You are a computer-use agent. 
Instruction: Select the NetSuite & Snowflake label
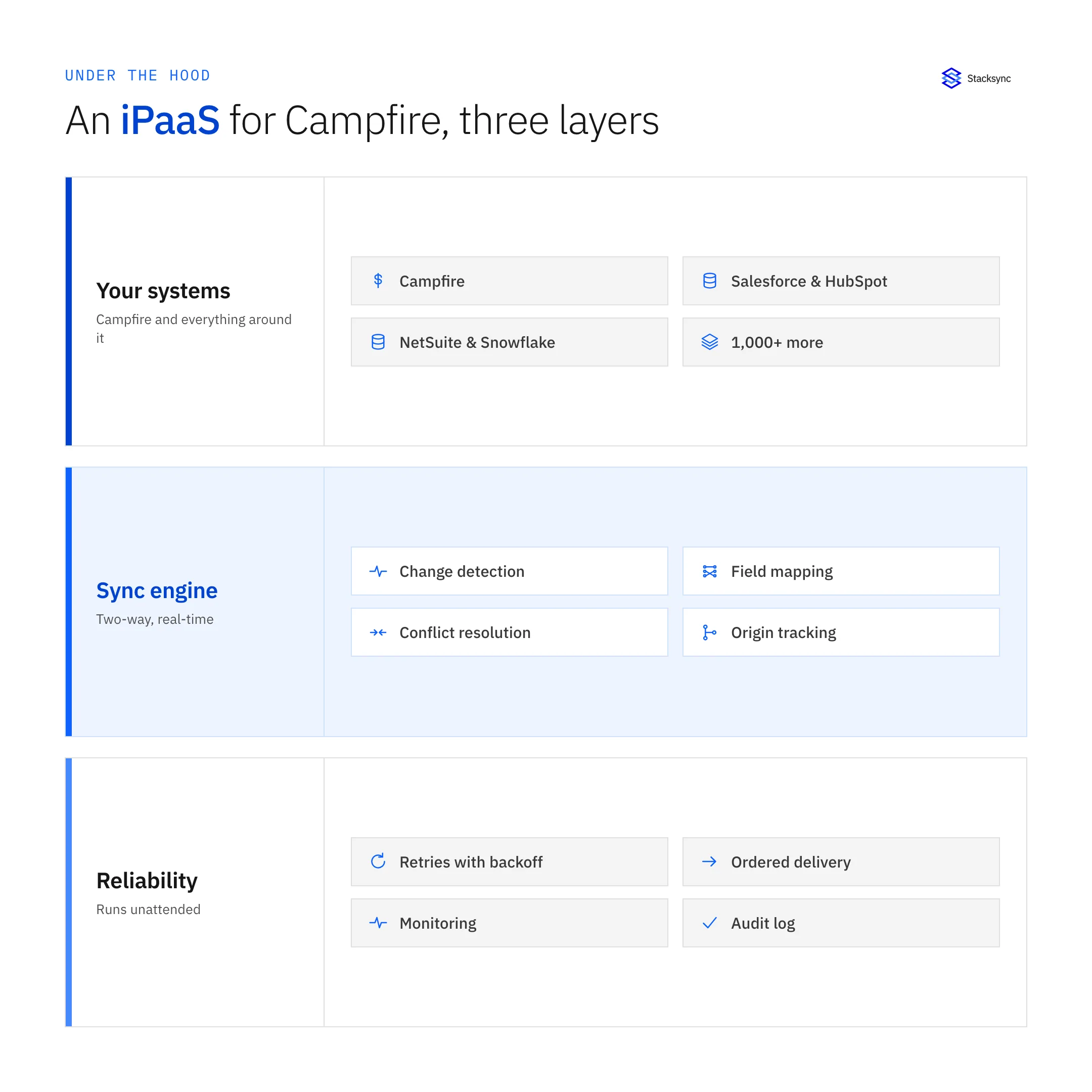point(477,342)
